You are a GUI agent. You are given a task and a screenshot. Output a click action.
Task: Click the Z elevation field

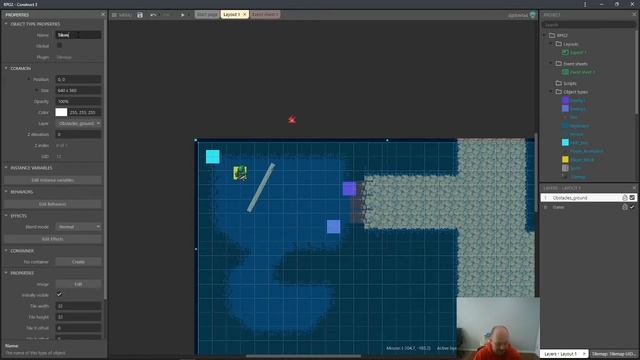[78, 134]
